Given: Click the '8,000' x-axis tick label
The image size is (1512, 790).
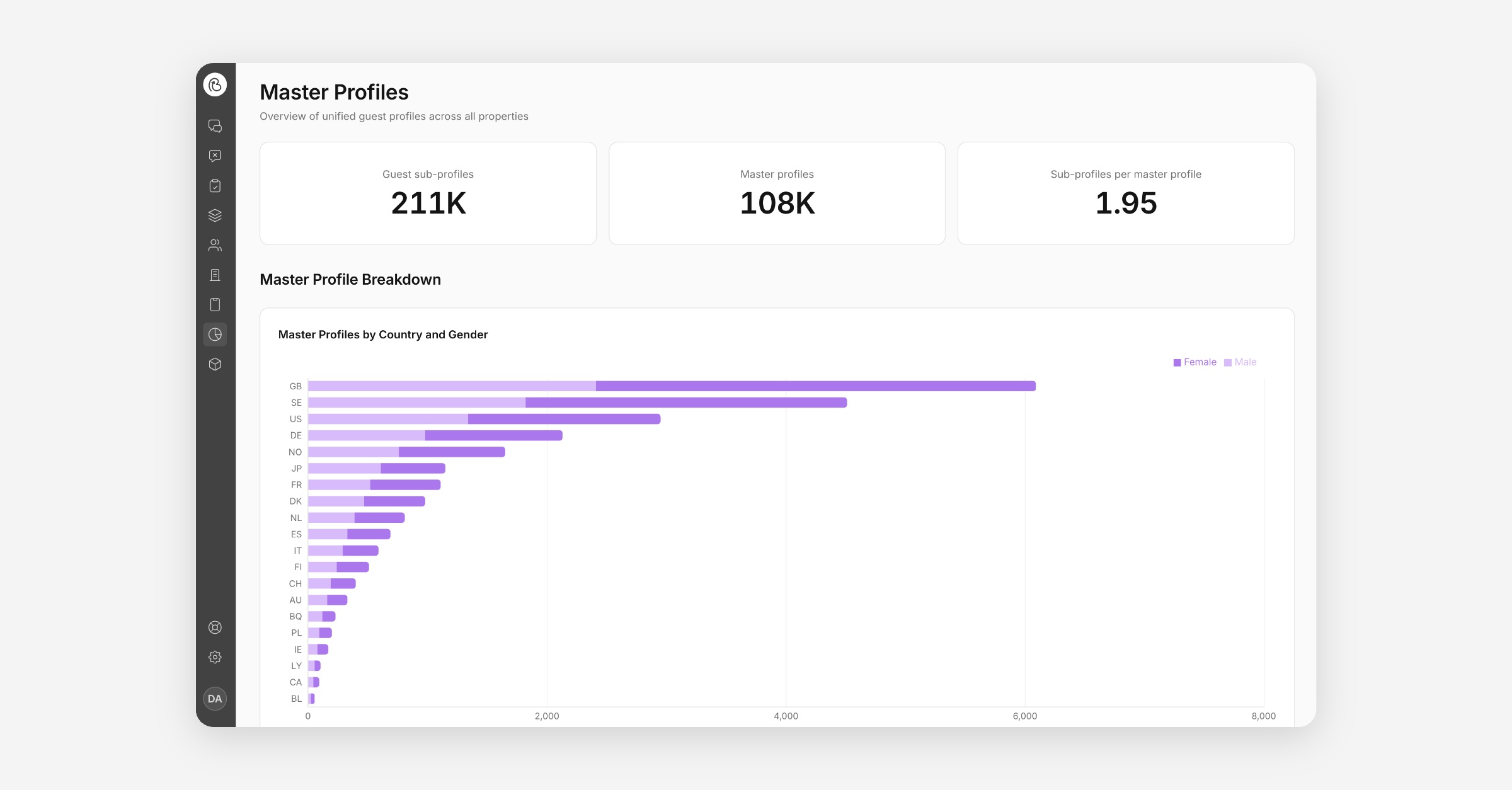Looking at the screenshot, I should pos(1264,716).
